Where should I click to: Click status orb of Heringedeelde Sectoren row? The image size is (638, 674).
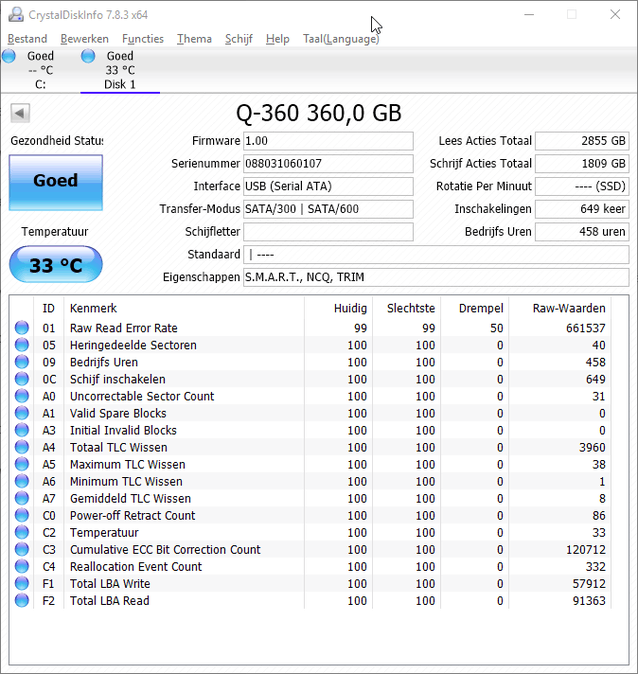[x=22, y=345]
